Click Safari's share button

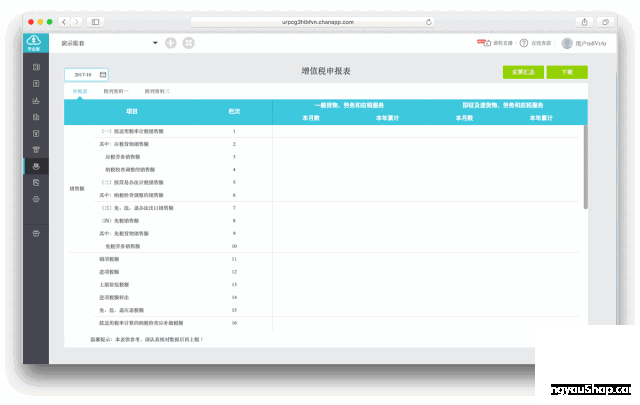click(x=584, y=22)
